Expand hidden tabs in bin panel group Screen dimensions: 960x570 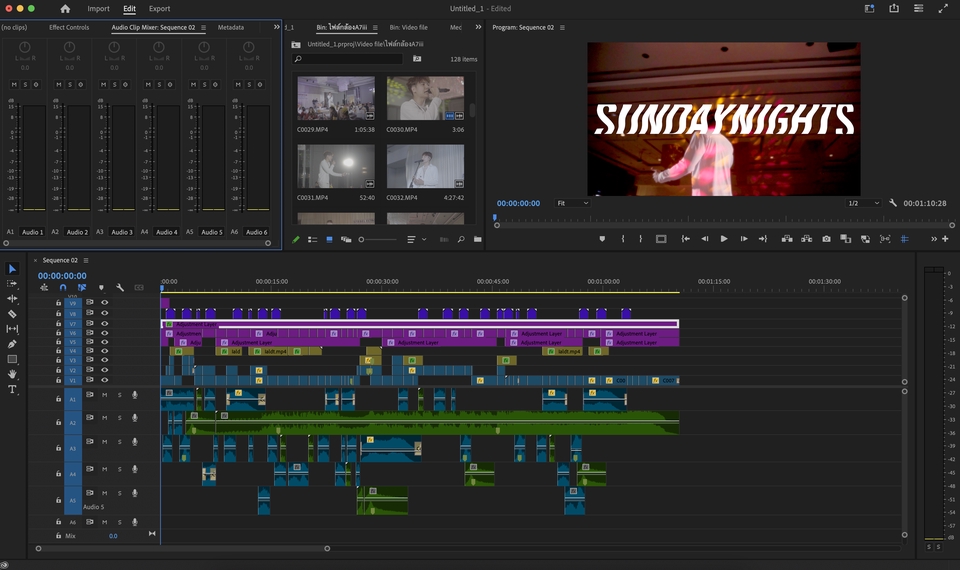coord(478,27)
